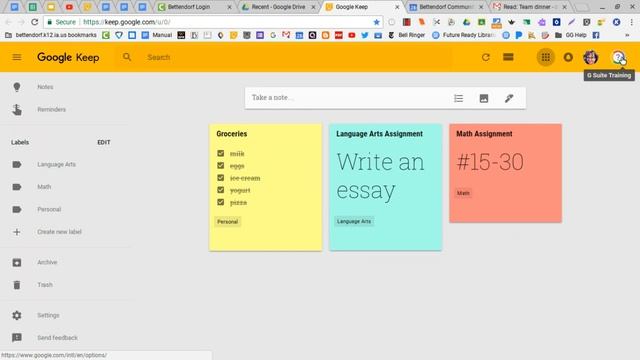Image resolution: width=640 pixels, height=360 pixels.
Task: Open the Groceries note
Action: point(266,187)
